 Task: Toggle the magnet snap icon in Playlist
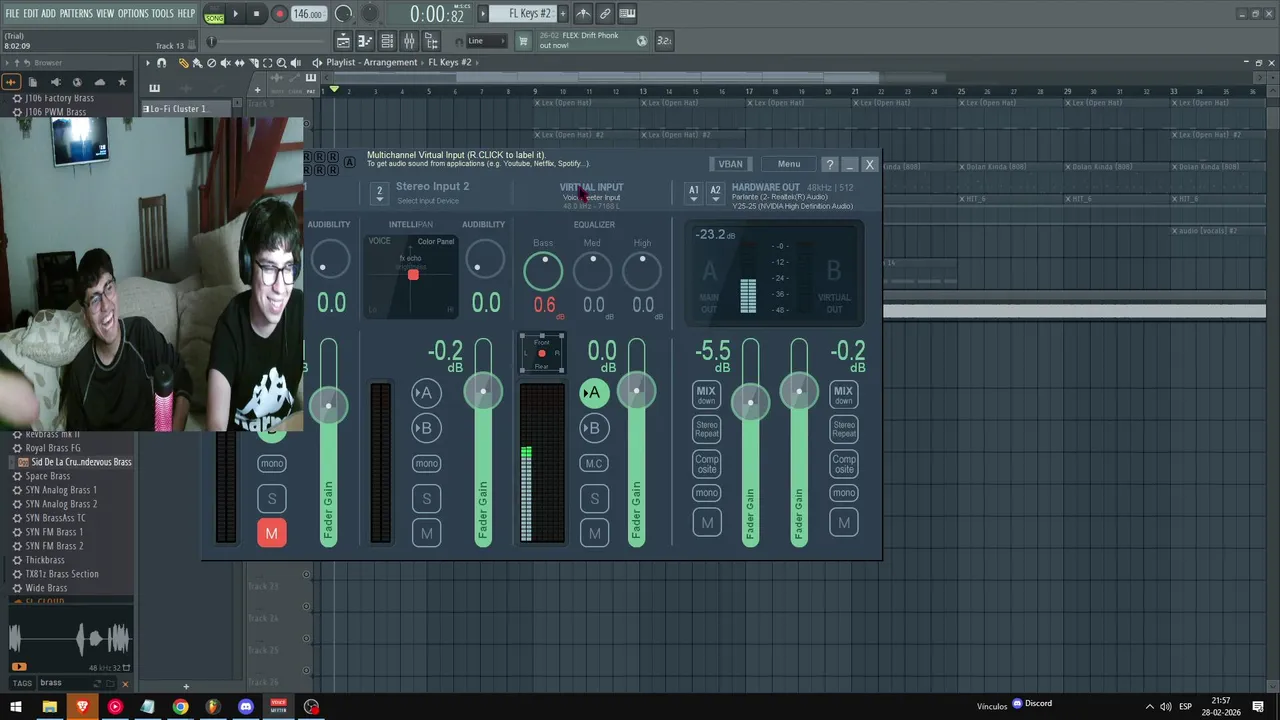[161, 63]
